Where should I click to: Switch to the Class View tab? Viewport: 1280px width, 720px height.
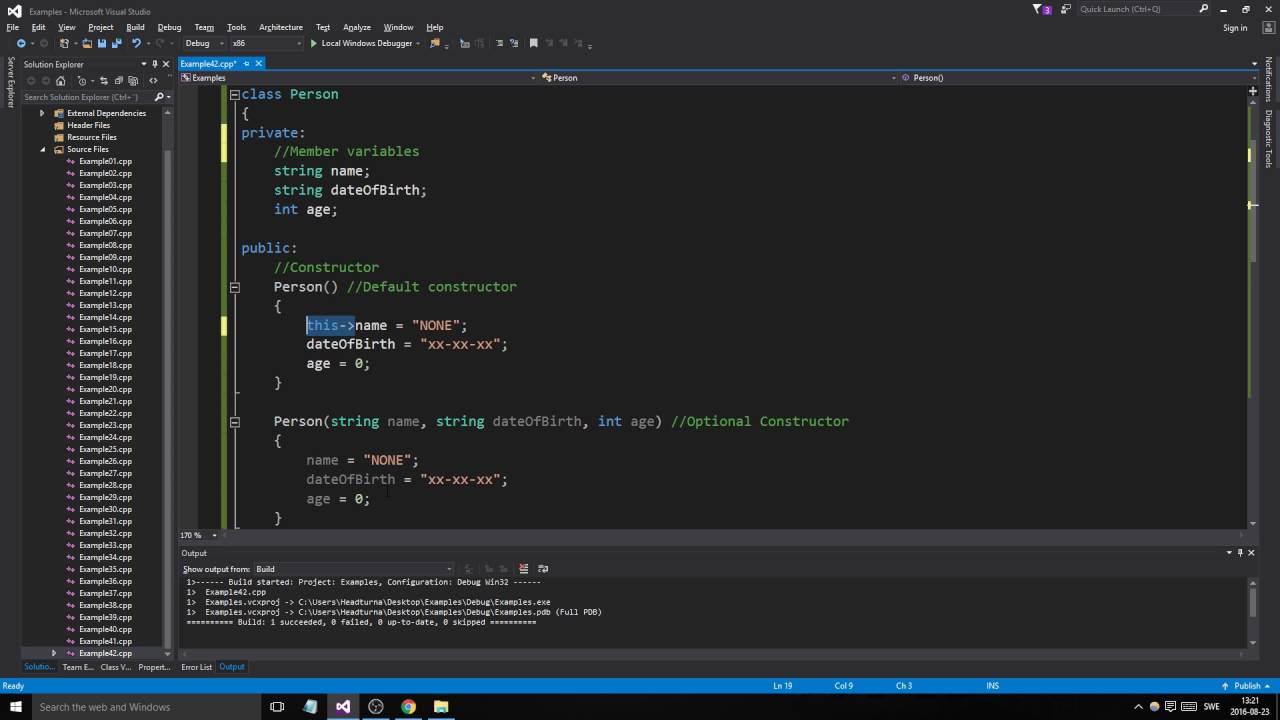pyautogui.click(x=115, y=667)
